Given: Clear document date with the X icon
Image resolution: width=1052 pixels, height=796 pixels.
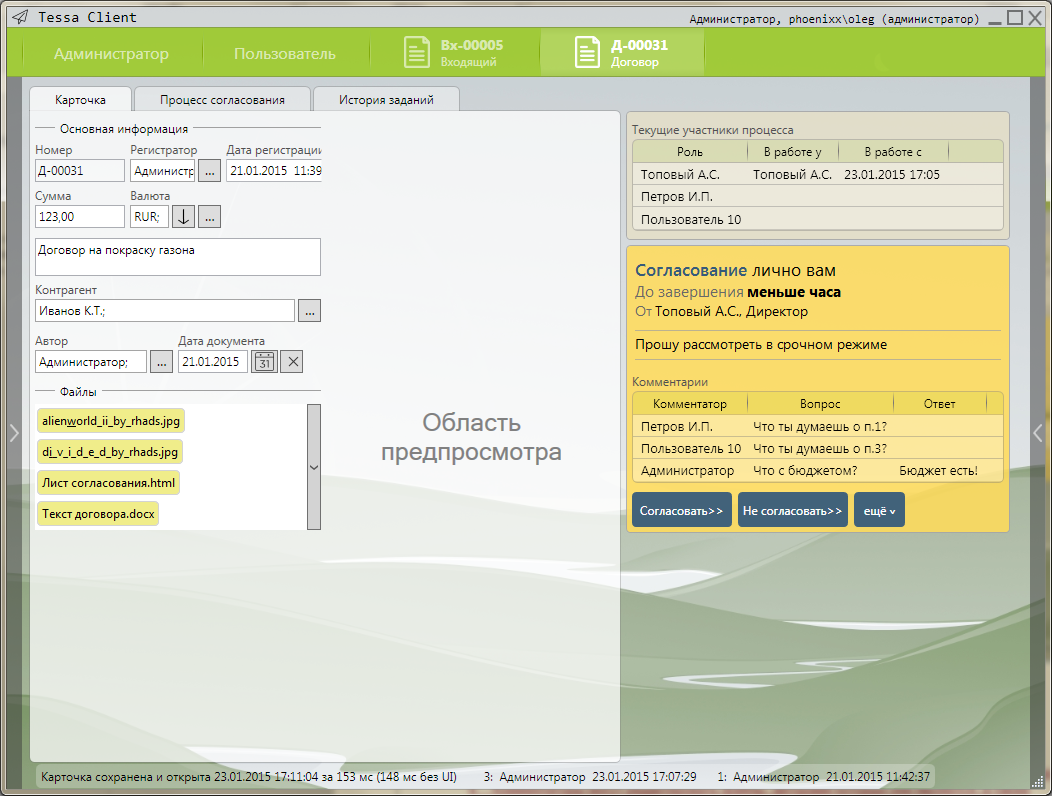Looking at the screenshot, I should pos(292,362).
